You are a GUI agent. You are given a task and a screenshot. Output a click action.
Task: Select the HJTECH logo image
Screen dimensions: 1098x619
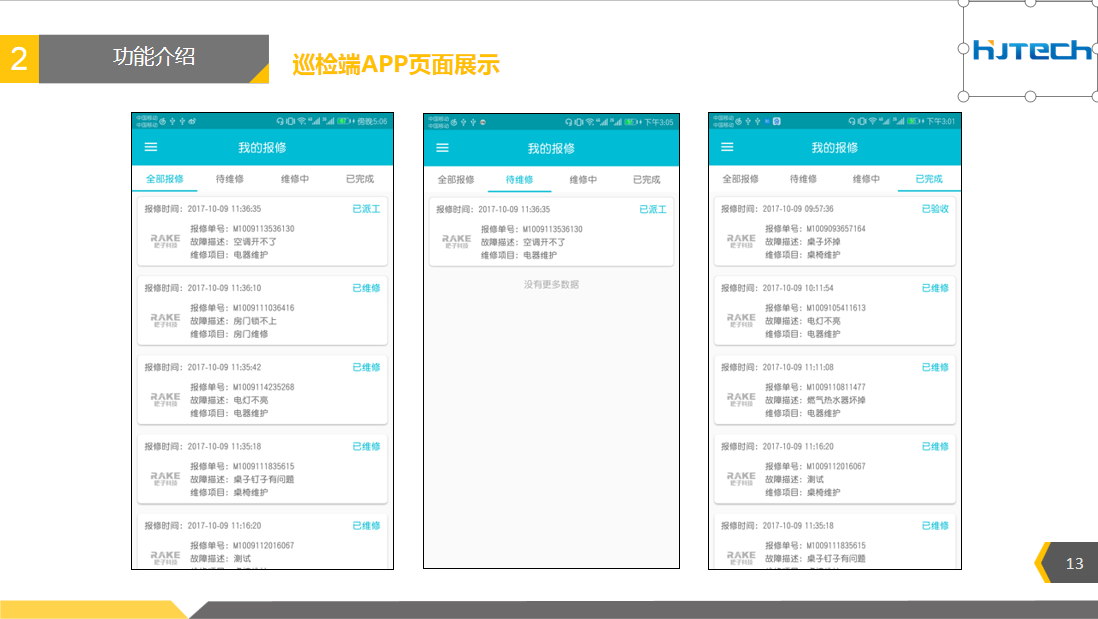coord(1031,49)
